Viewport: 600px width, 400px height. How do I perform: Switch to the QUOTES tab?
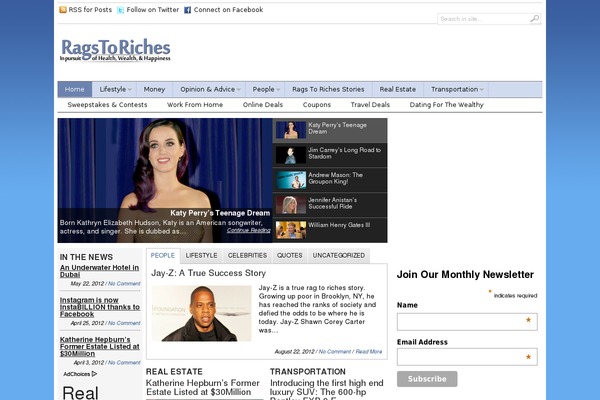(x=290, y=255)
